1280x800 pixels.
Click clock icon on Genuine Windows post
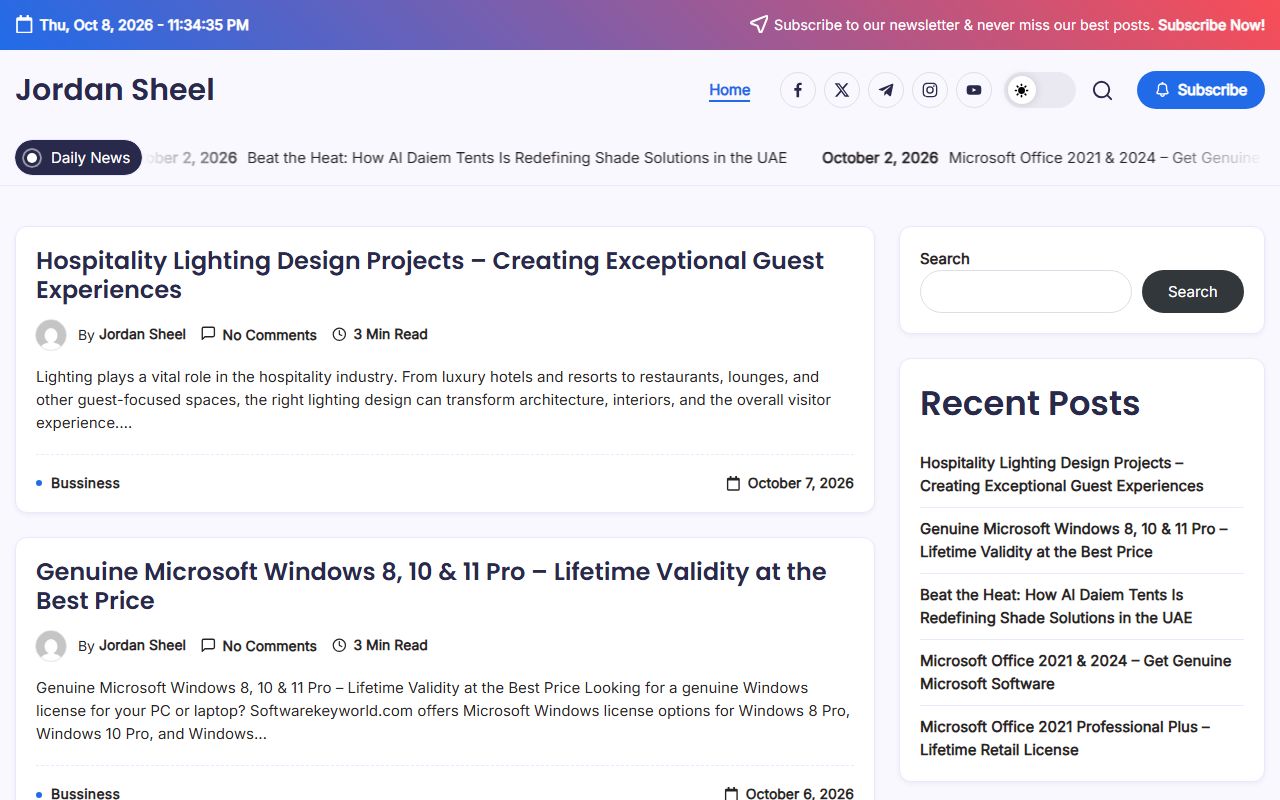click(339, 645)
